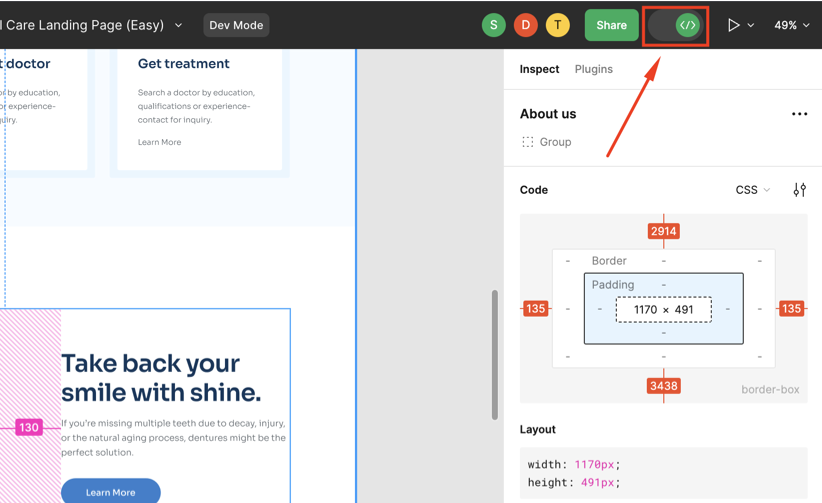Click the Group frame icon
Screen dimensions: 822x503
click(x=527, y=142)
